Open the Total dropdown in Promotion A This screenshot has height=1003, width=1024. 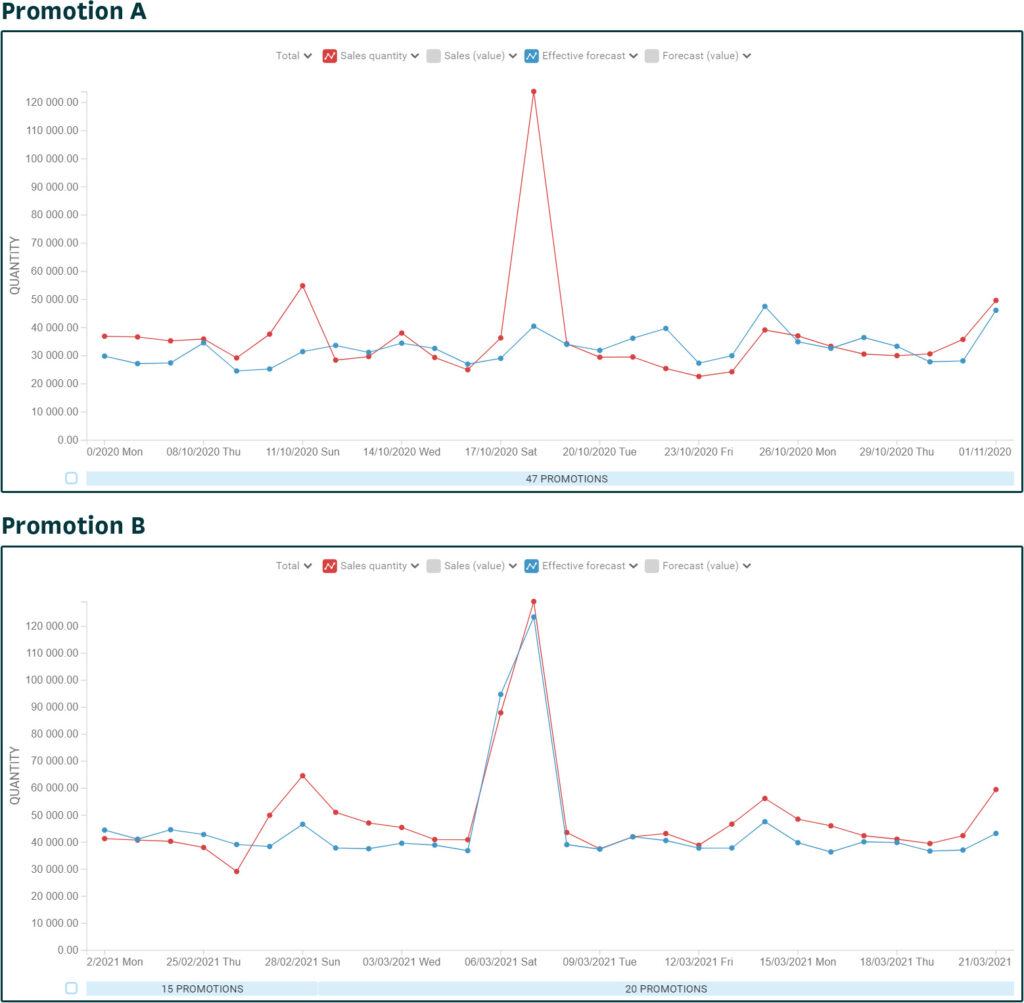tap(294, 56)
